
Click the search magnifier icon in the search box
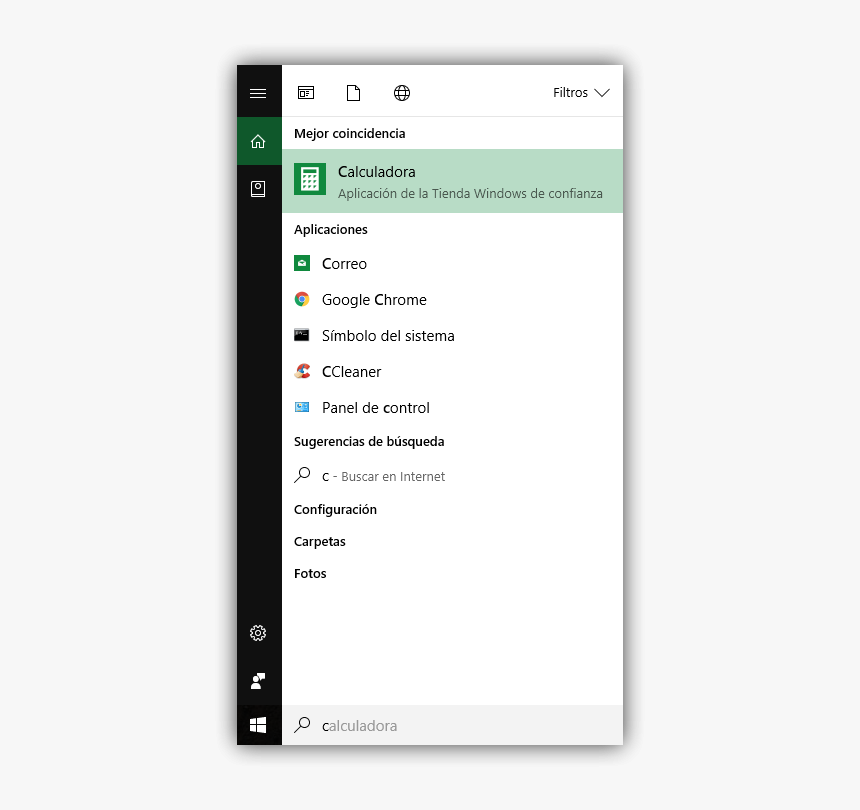click(x=302, y=725)
